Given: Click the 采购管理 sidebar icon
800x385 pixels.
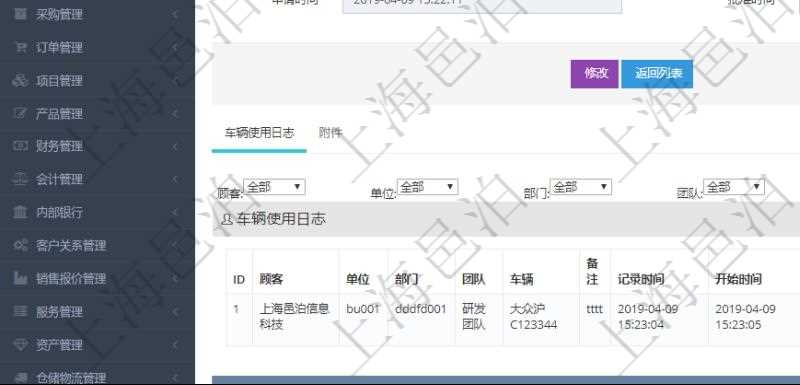Looking at the screenshot, I should (x=20, y=14).
